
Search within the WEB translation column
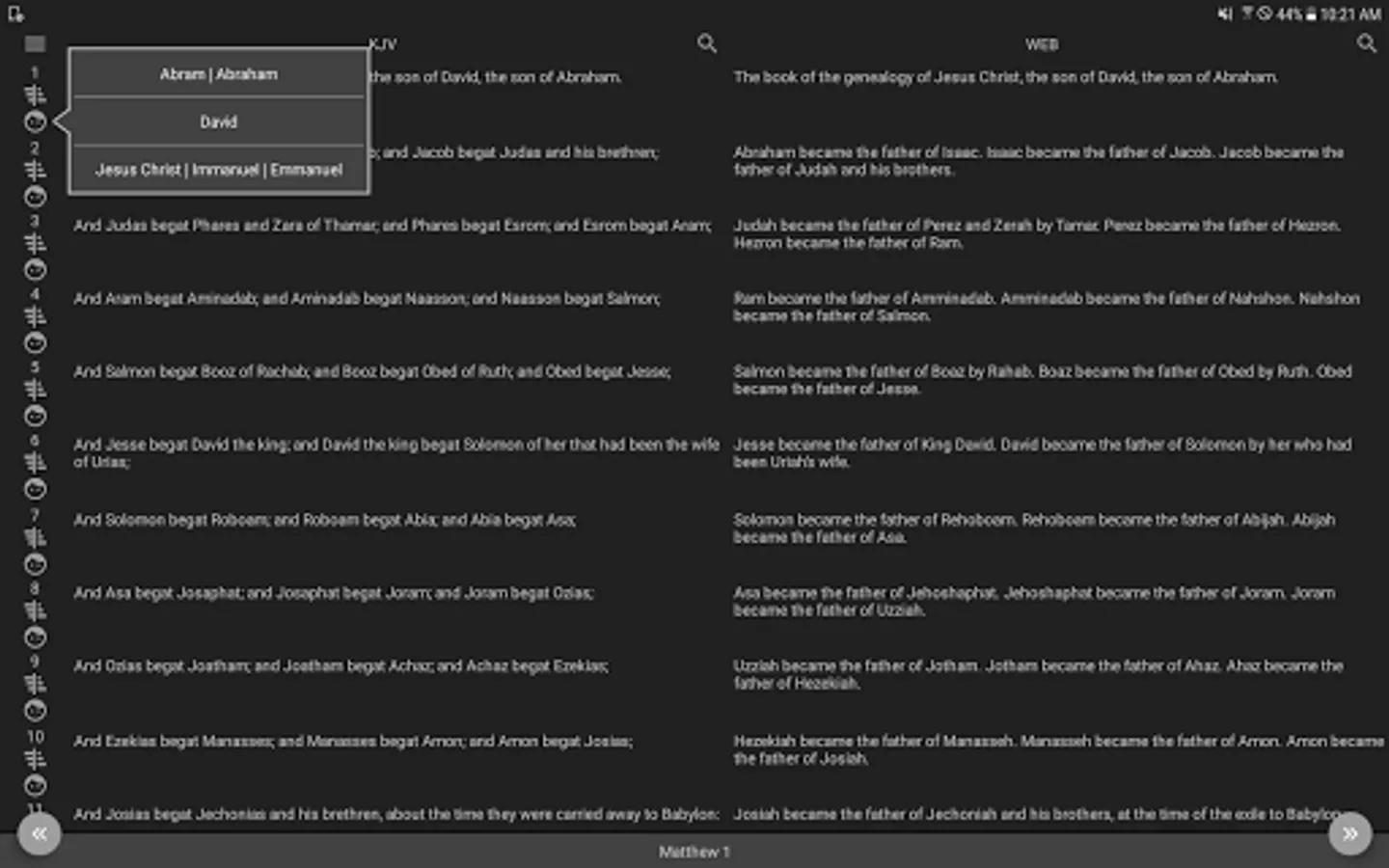(1367, 43)
